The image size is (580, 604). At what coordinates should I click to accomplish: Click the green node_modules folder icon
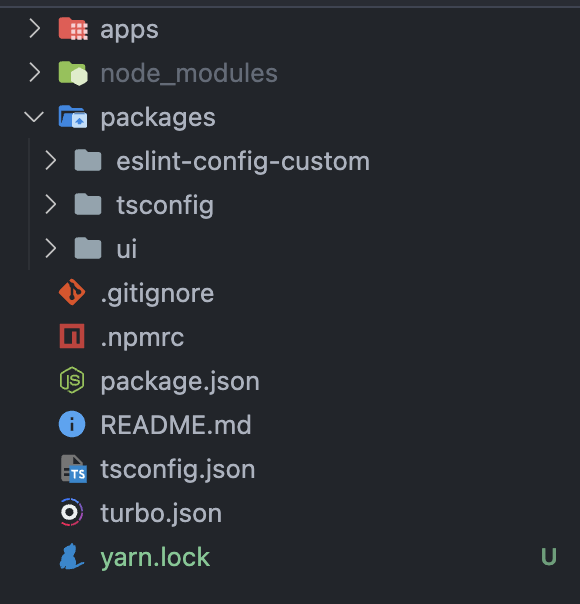[73, 73]
